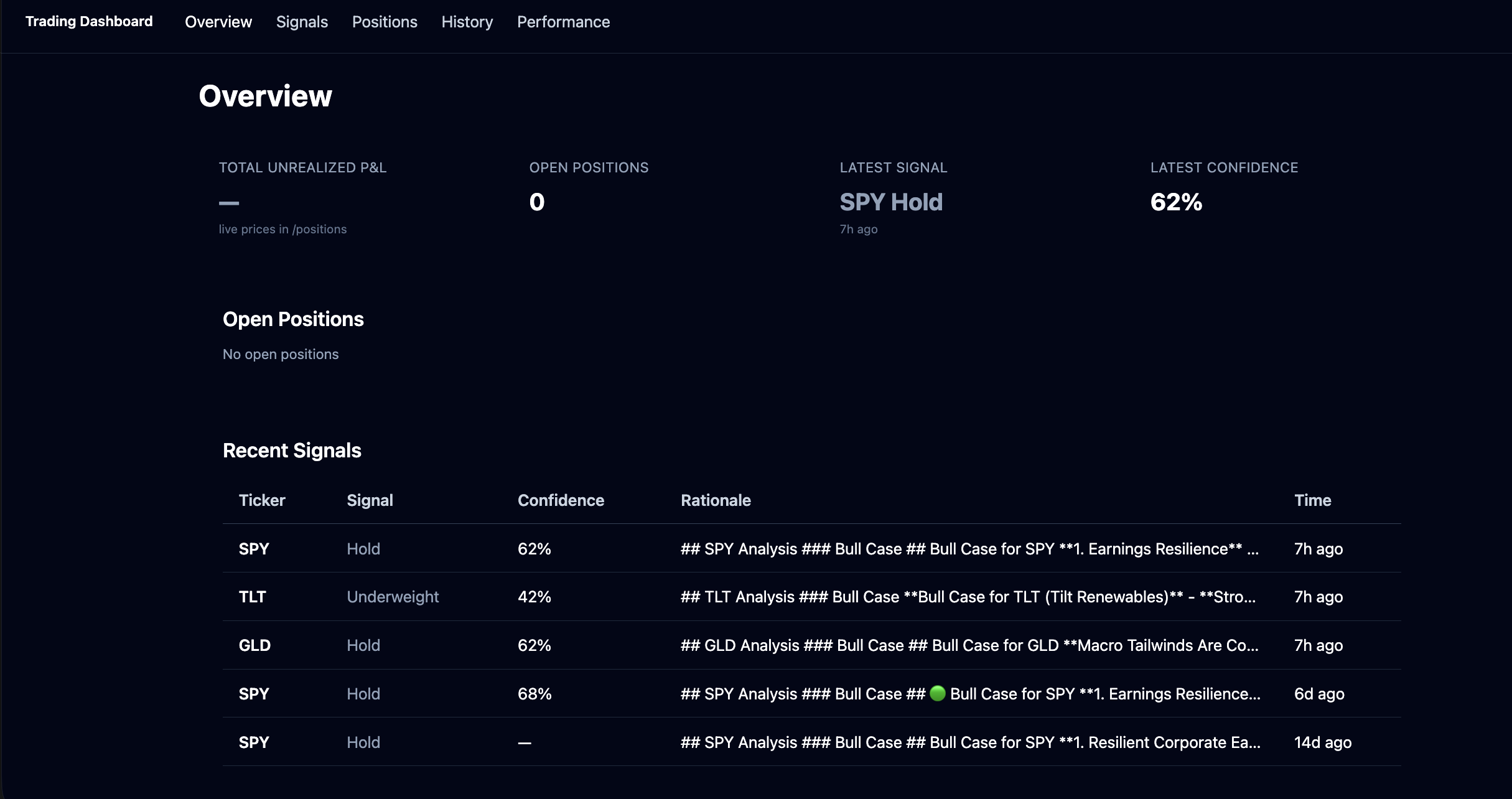
Task: View the Performance tab
Action: pyautogui.click(x=563, y=22)
